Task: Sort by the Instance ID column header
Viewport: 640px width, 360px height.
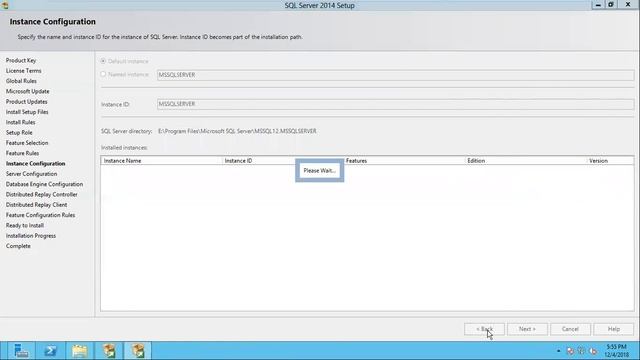Action: 282,161
